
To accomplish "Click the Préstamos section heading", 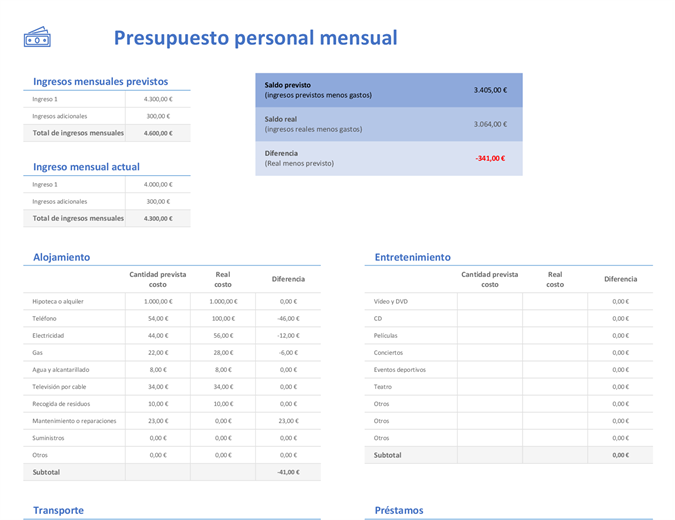I will click(x=399, y=510).
